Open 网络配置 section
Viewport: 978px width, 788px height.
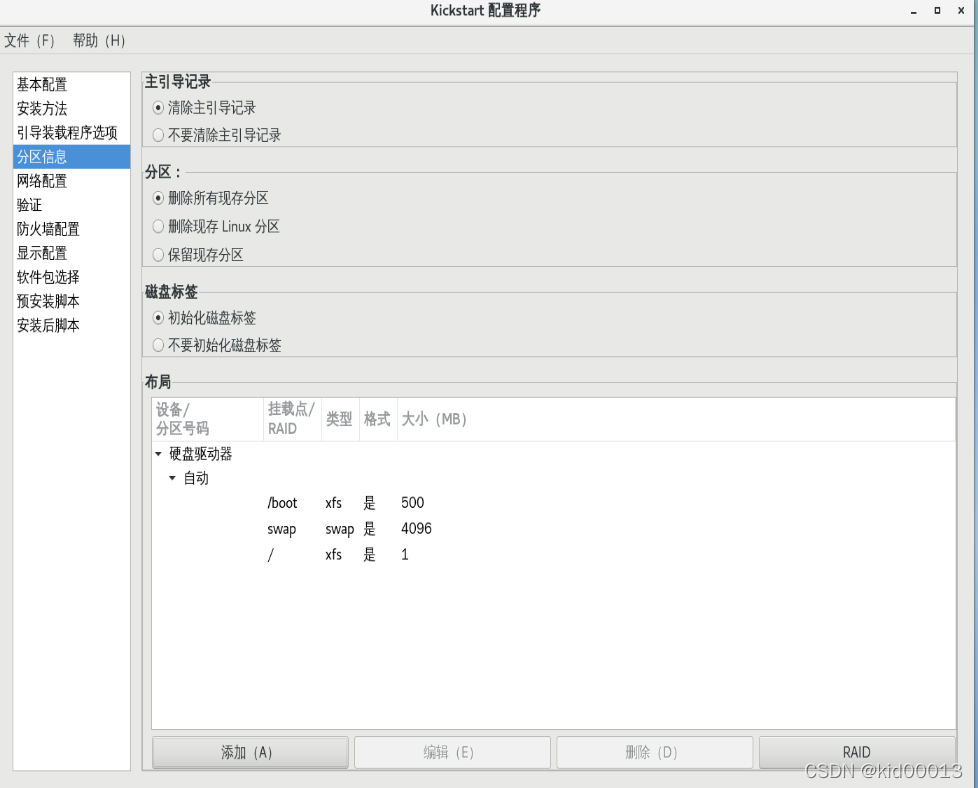click(x=71, y=181)
